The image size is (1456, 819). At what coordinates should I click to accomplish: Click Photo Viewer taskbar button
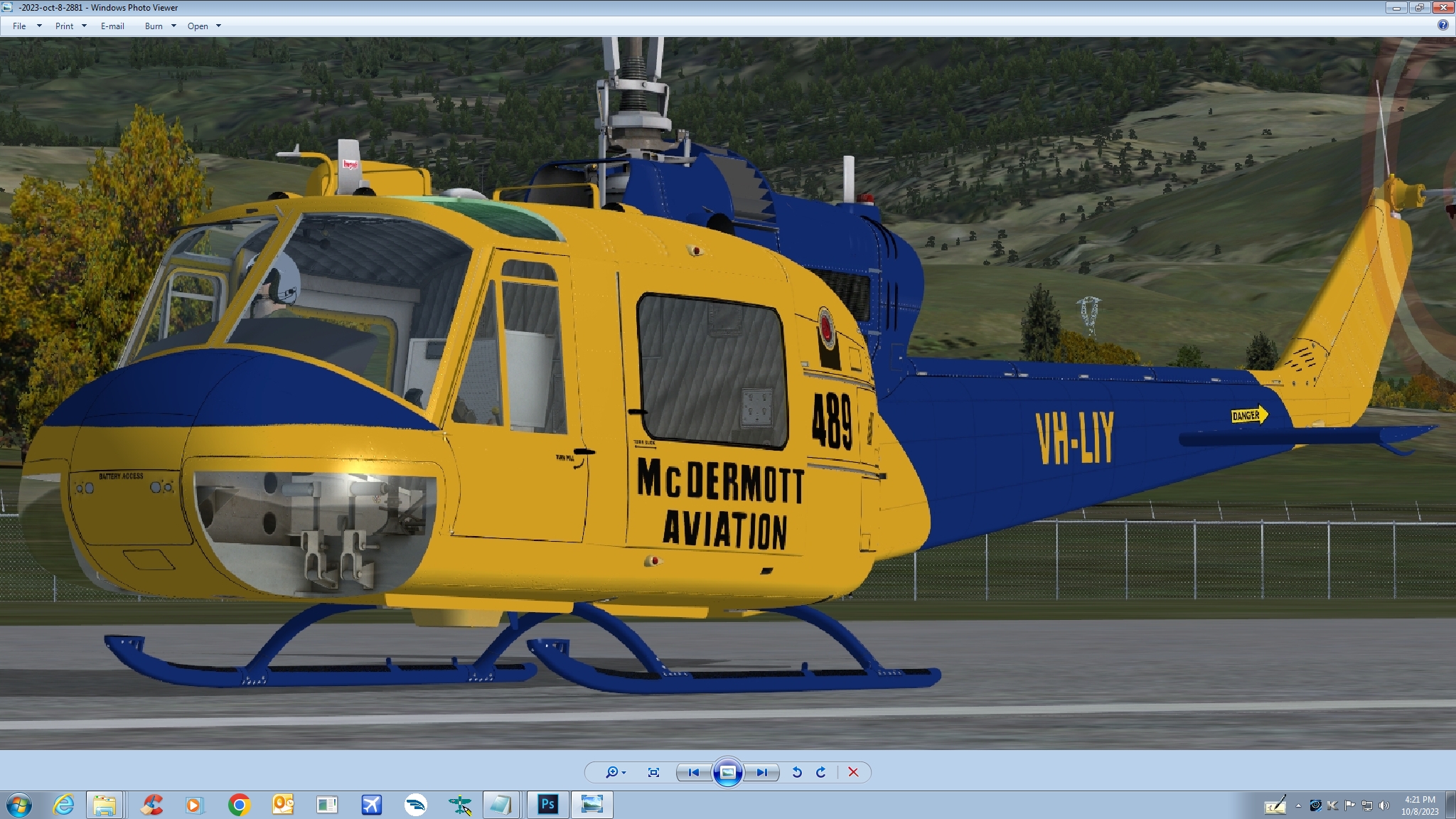coord(592,805)
